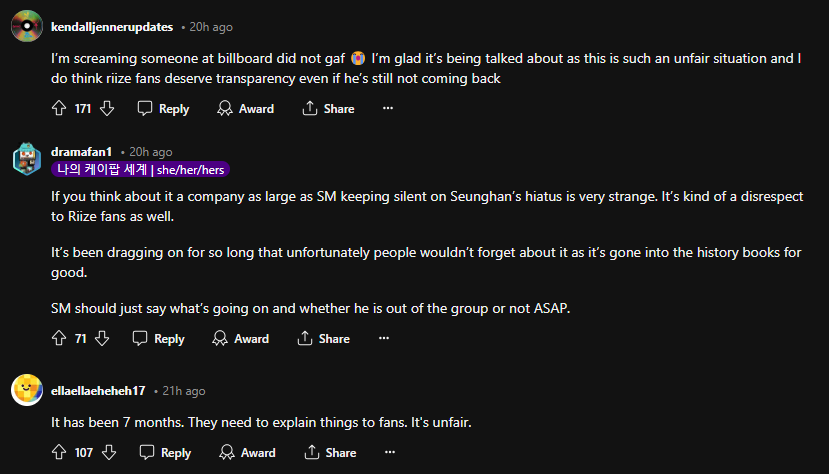Open ellaellaeheheh17's profile link
The image size is (829, 474).
[x=98, y=390]
